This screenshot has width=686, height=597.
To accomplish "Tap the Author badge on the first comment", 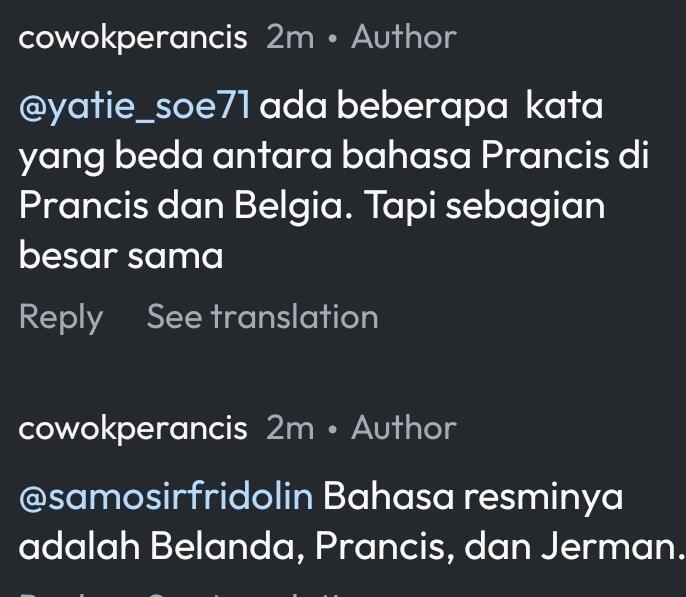I will 404,38.
